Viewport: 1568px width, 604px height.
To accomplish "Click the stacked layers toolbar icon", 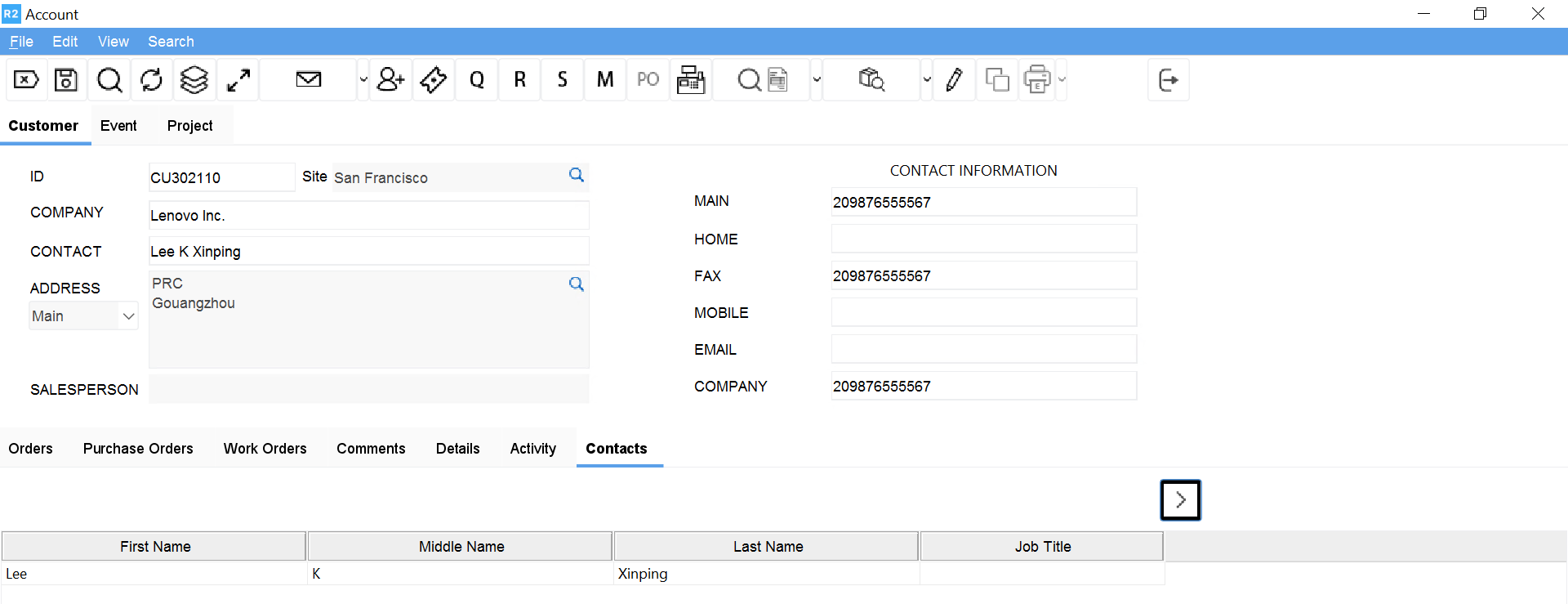I will [194, 80].
